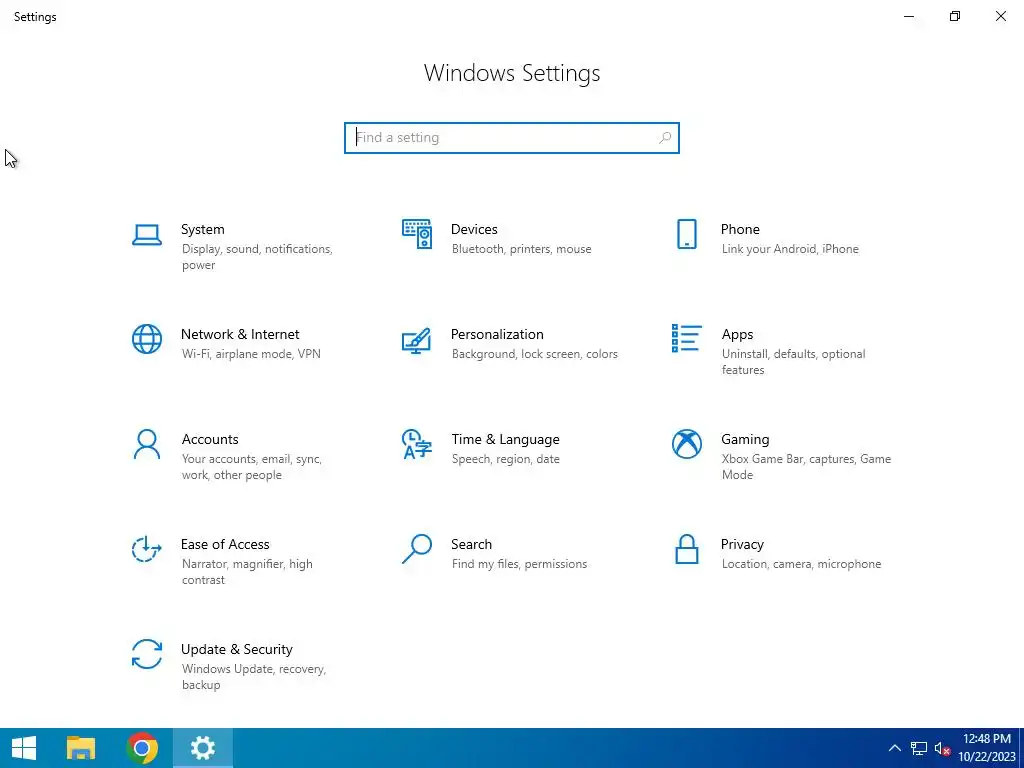
Task: Click the muted volume tray icon
Action: 942,748
